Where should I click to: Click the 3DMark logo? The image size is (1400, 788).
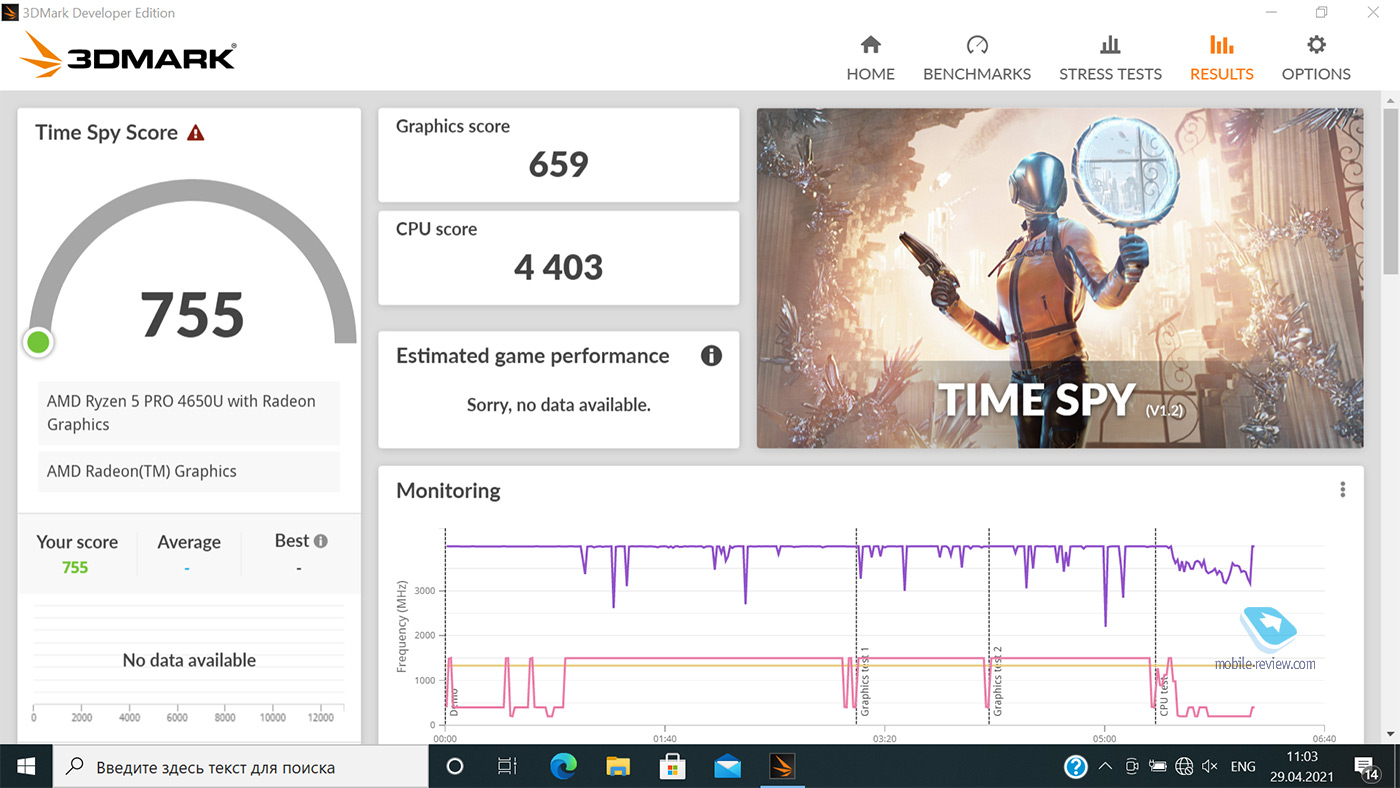click(x=128, y=56)
